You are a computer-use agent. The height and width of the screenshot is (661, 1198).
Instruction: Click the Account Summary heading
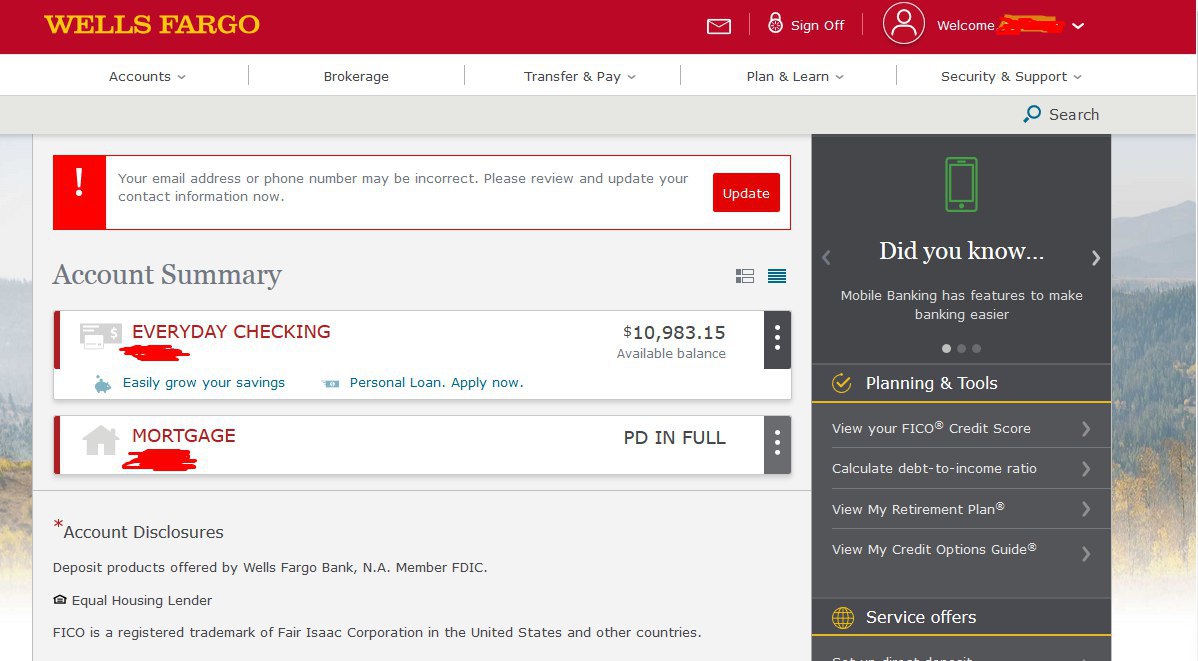coord(167,274)
